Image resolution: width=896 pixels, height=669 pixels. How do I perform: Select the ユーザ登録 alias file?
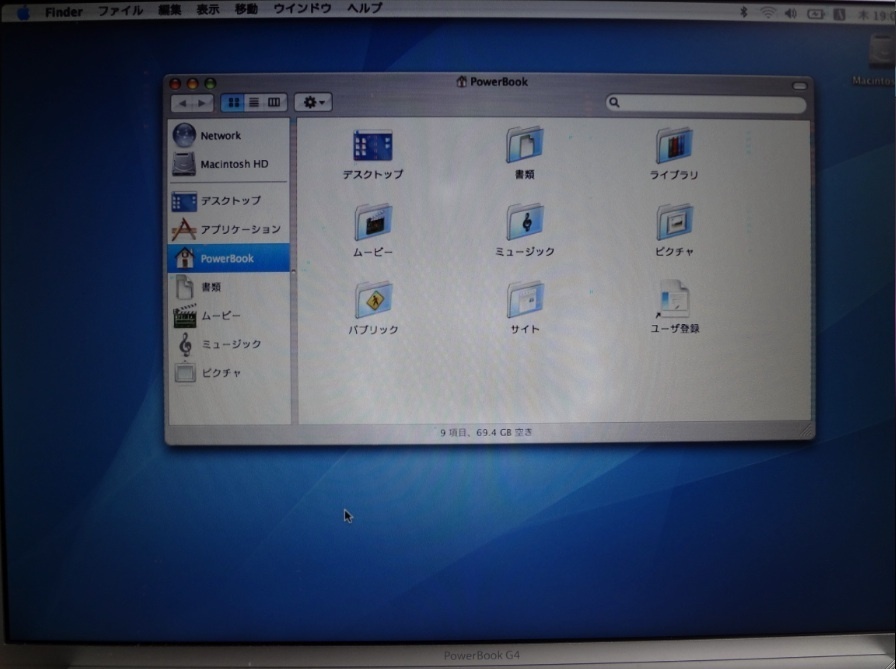point(674,298)
